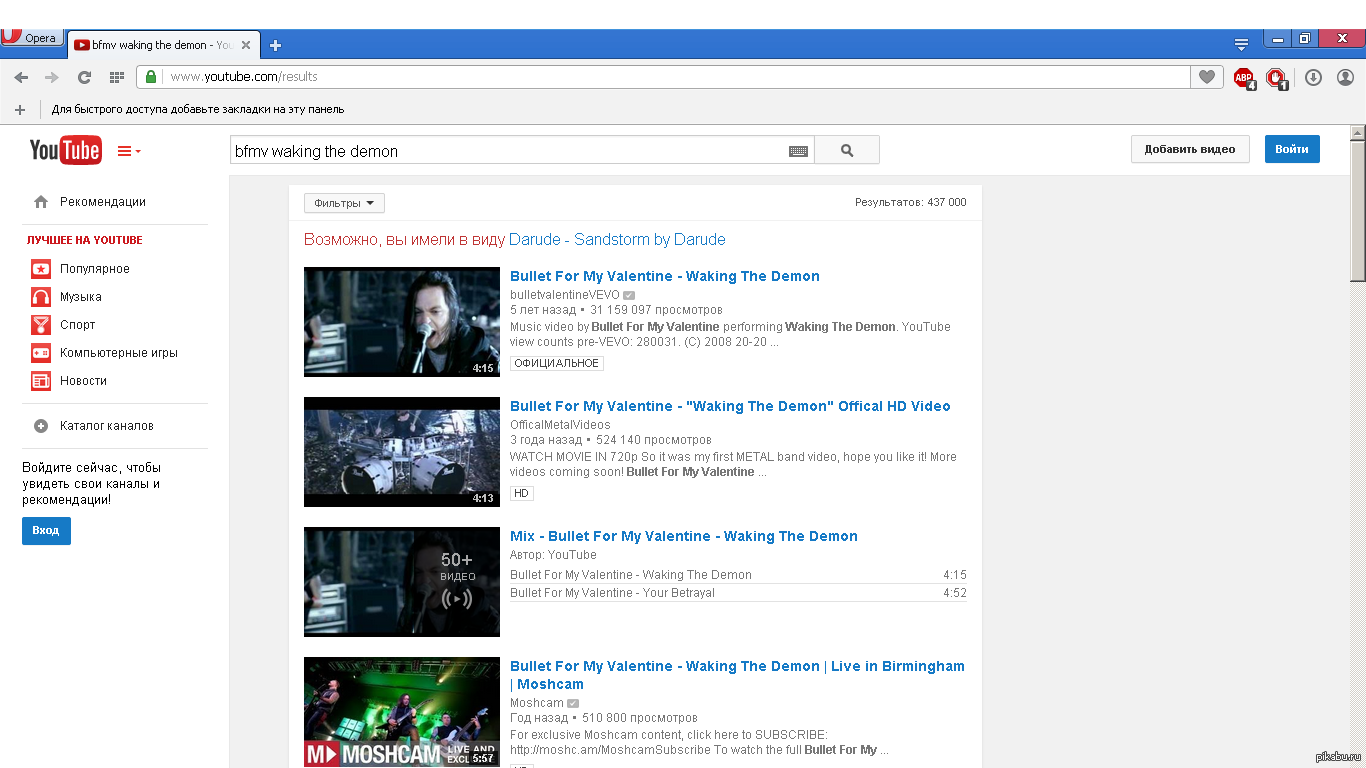This screenshot has width=1366, height=768.
Task: Open the Speed Dial grid icon
Action: click(x=116, y=77)
